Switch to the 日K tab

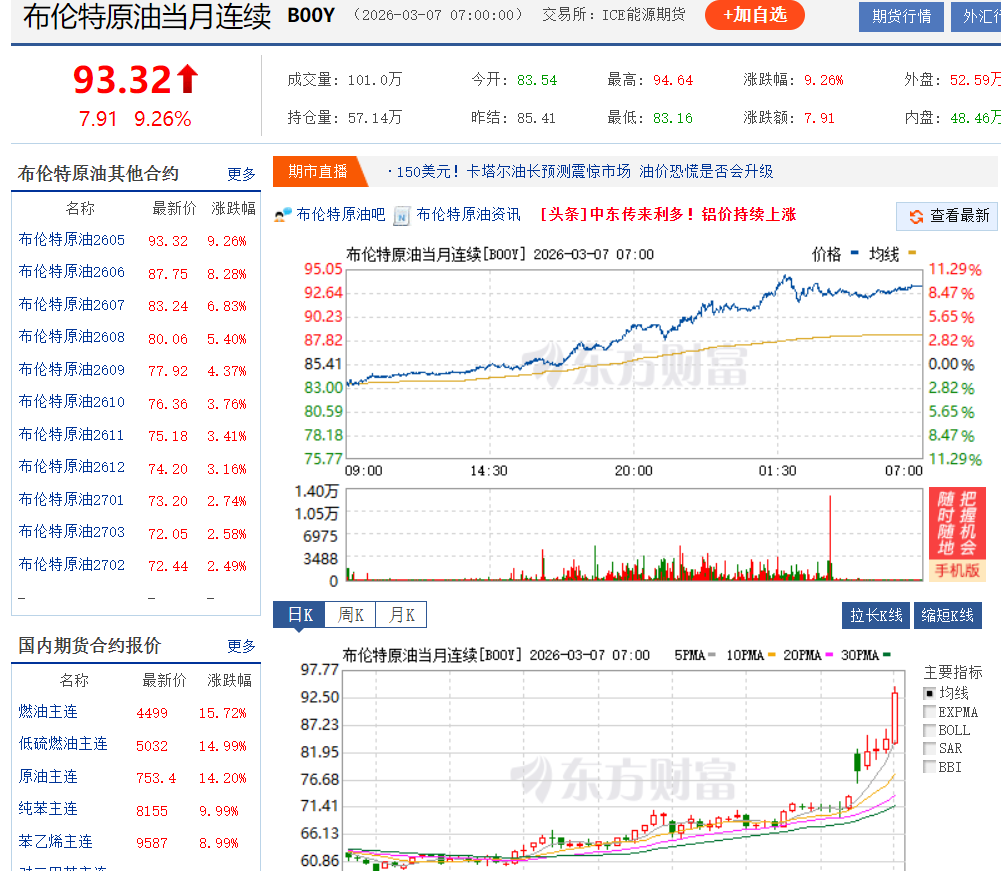[299, 615]
